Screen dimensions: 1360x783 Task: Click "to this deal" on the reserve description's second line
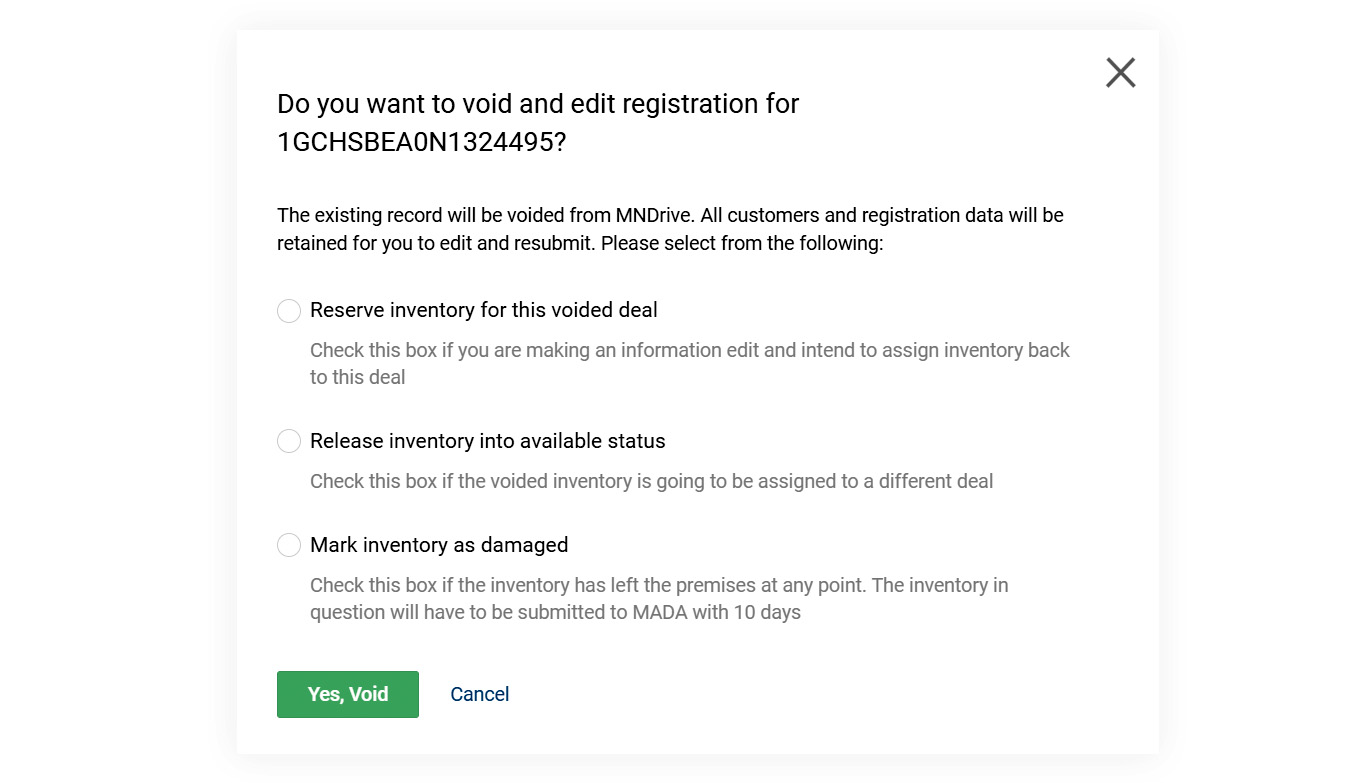(357, 377)
